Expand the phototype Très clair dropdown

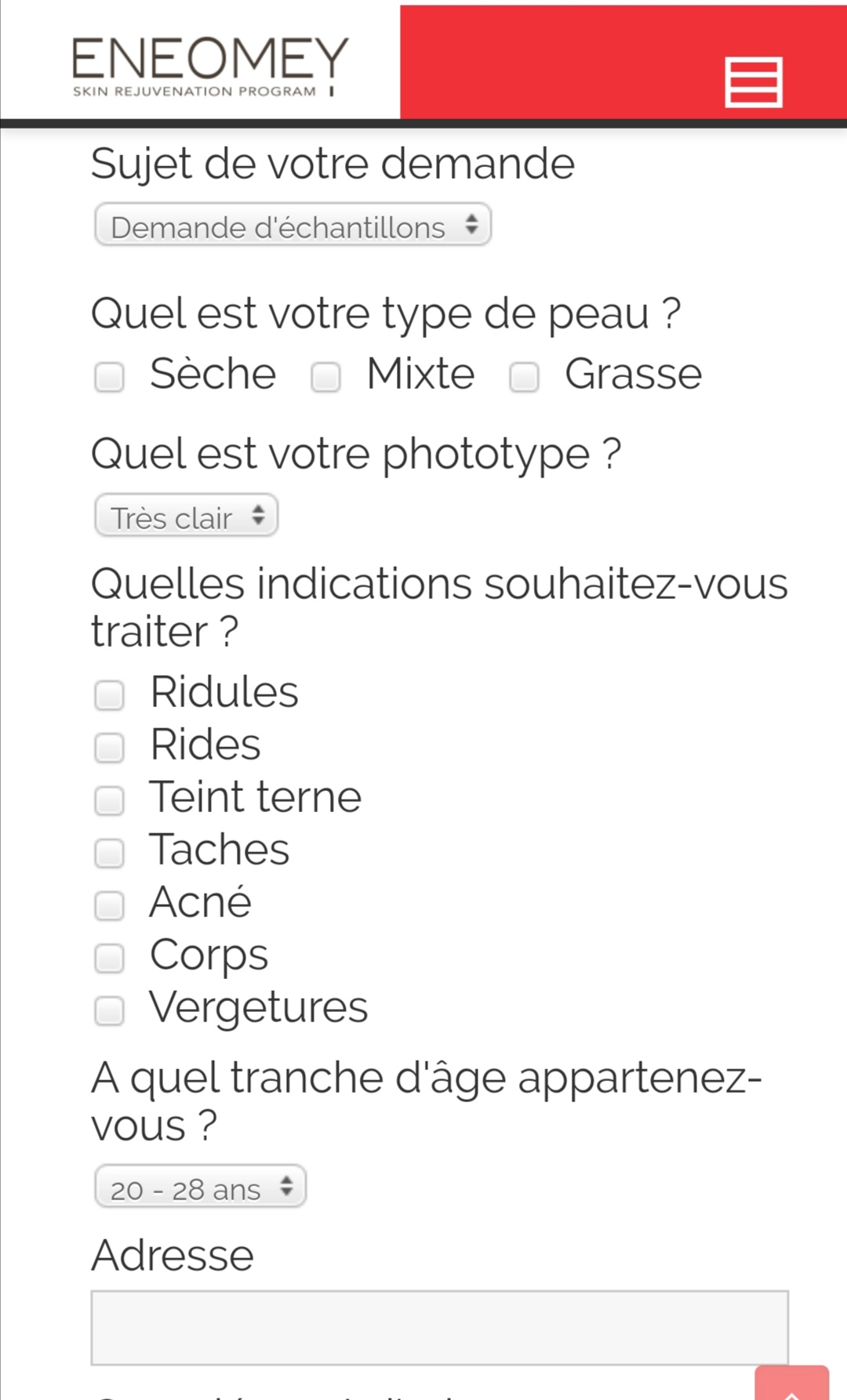[187, 517]
